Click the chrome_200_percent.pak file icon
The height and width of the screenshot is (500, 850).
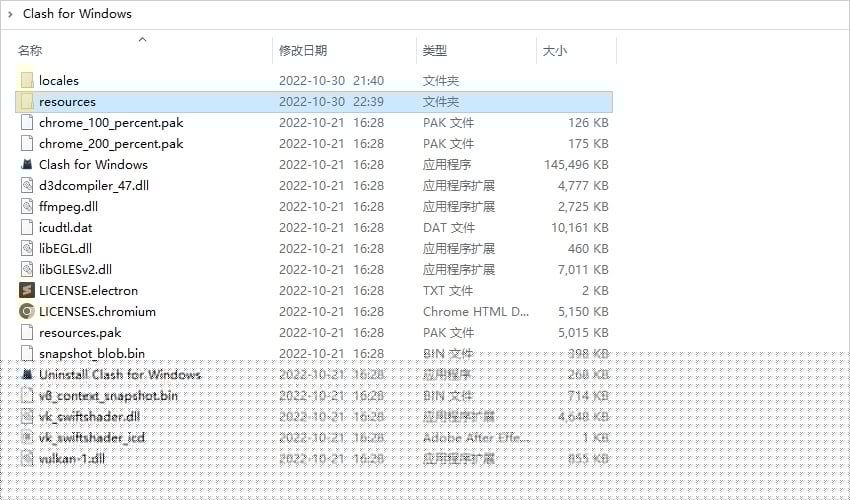(27, 144)
